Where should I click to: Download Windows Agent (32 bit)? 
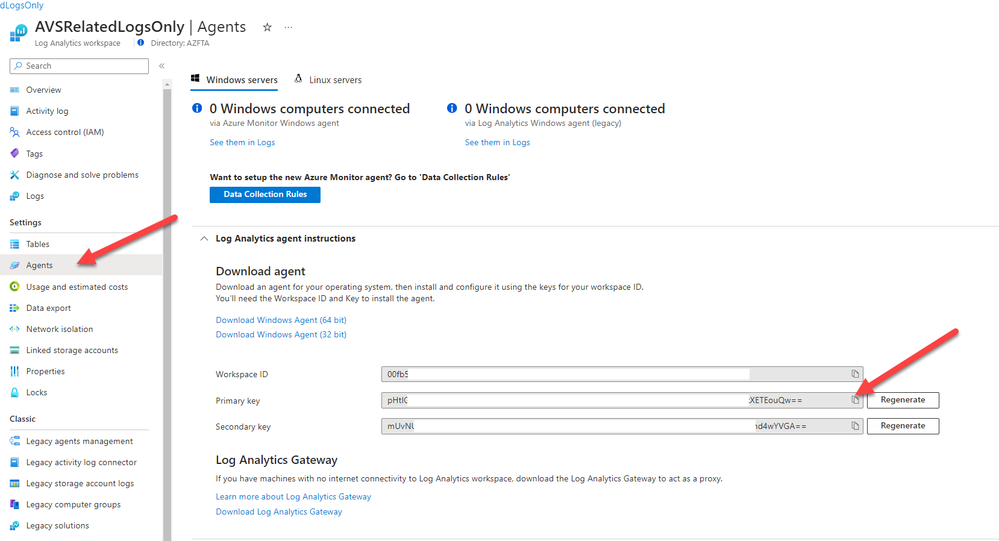pyautogui.click(x=281, y=335)
